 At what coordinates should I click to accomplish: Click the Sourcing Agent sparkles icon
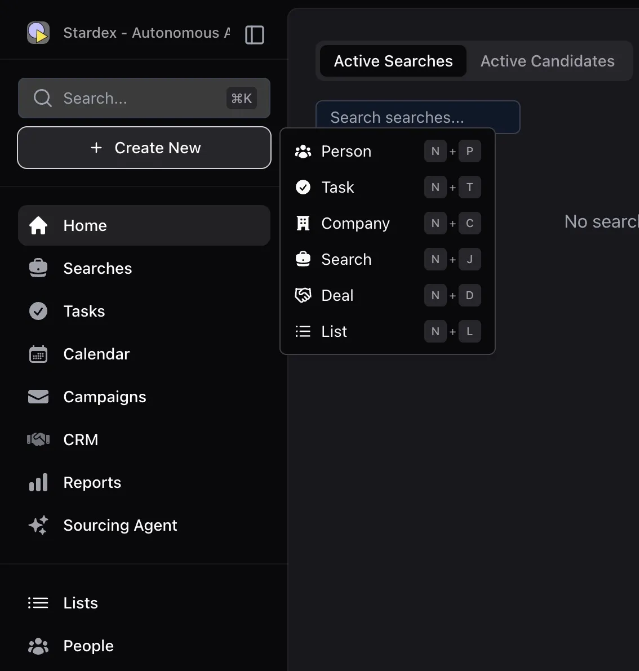click(x=38, y=525)
